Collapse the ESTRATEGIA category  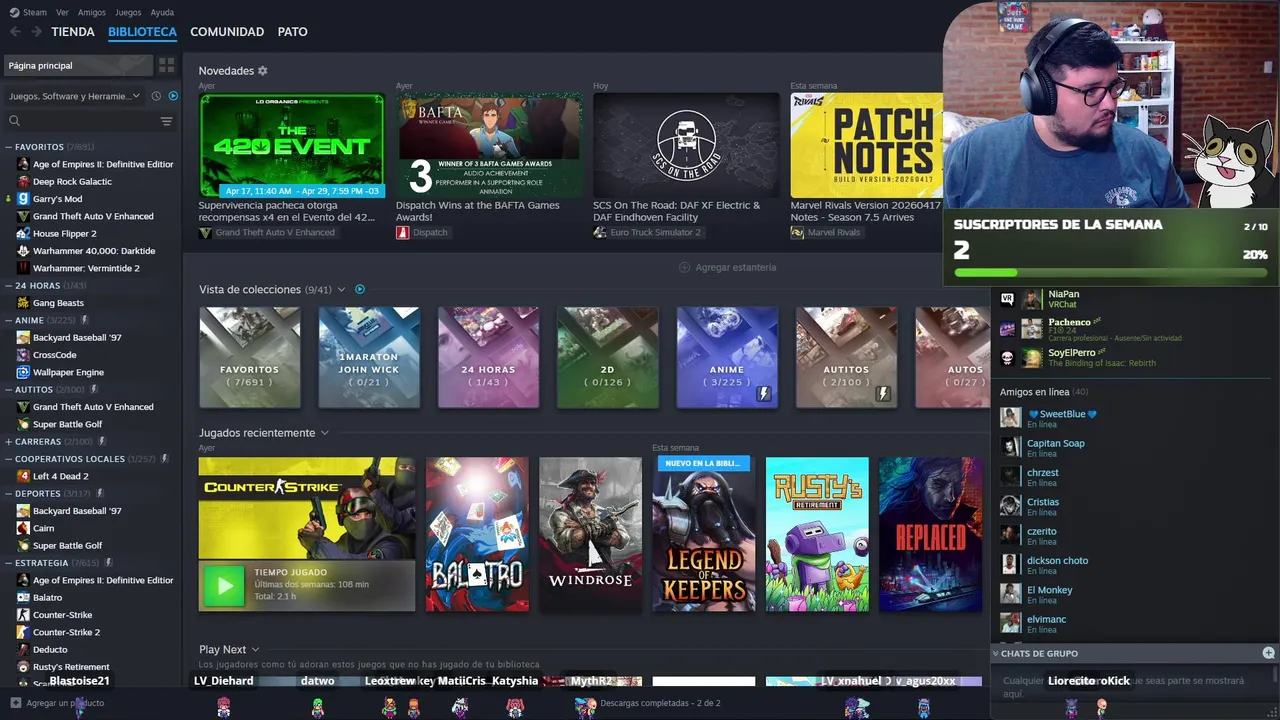[9, 563]
